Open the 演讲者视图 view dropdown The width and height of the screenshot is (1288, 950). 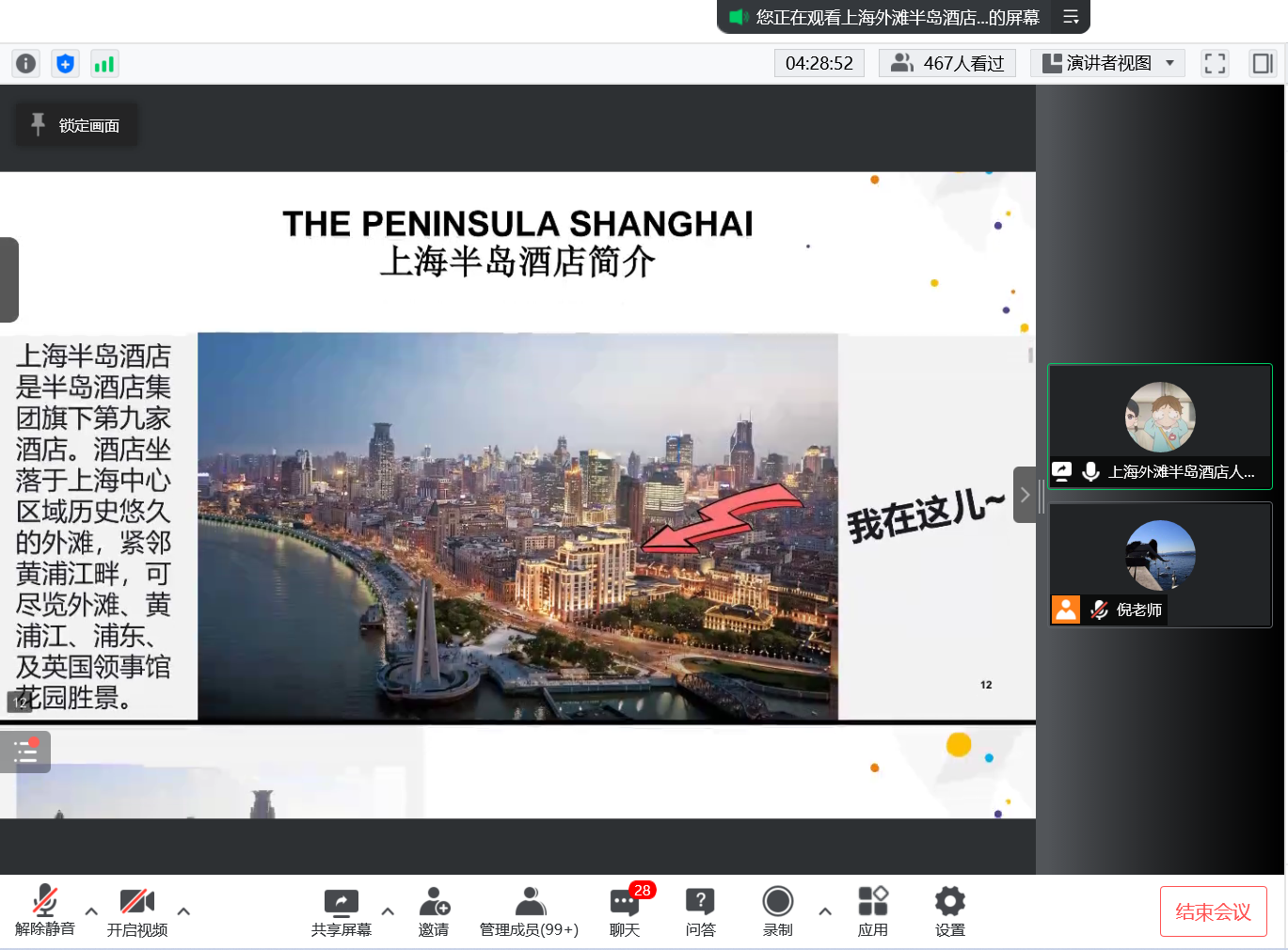[x=1107, y=63]
